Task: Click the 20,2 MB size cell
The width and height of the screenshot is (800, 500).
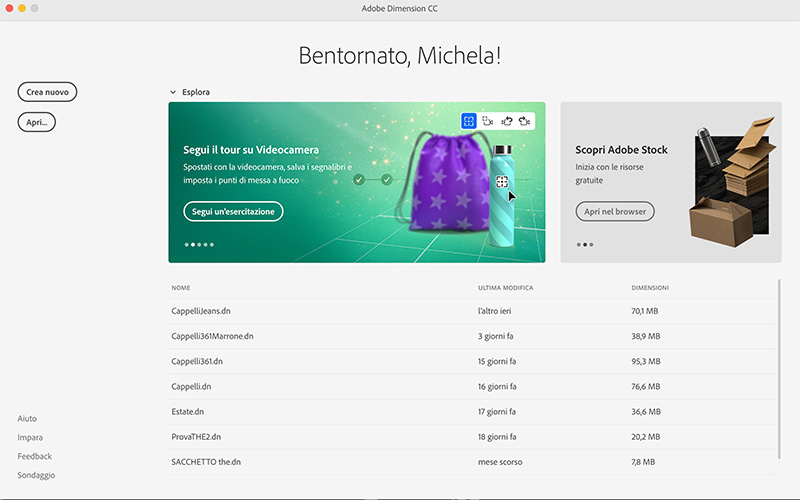Action: (x=645, y=436)
